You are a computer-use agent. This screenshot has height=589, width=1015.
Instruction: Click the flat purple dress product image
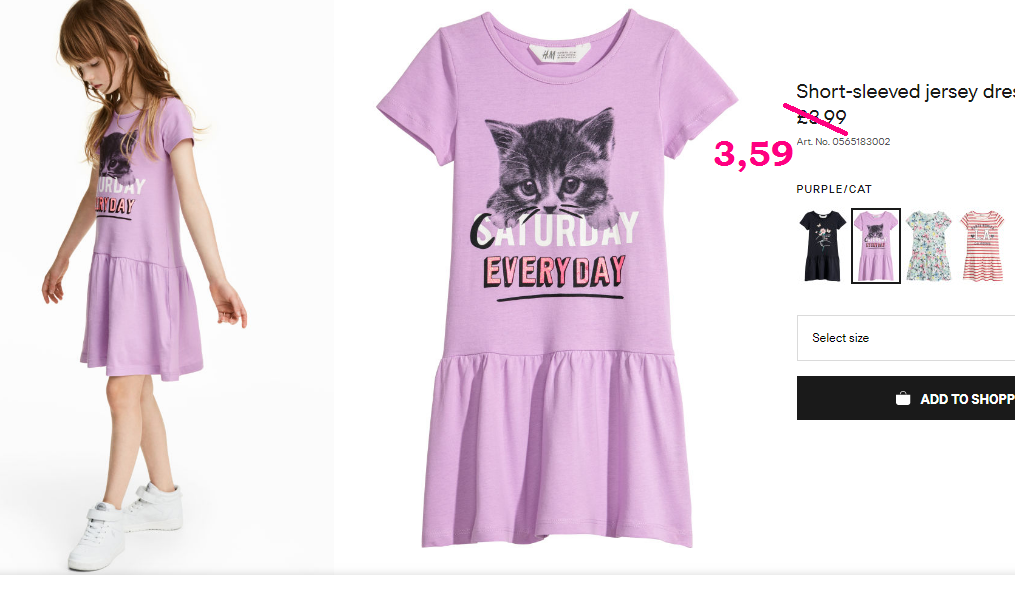pos(557,278)
